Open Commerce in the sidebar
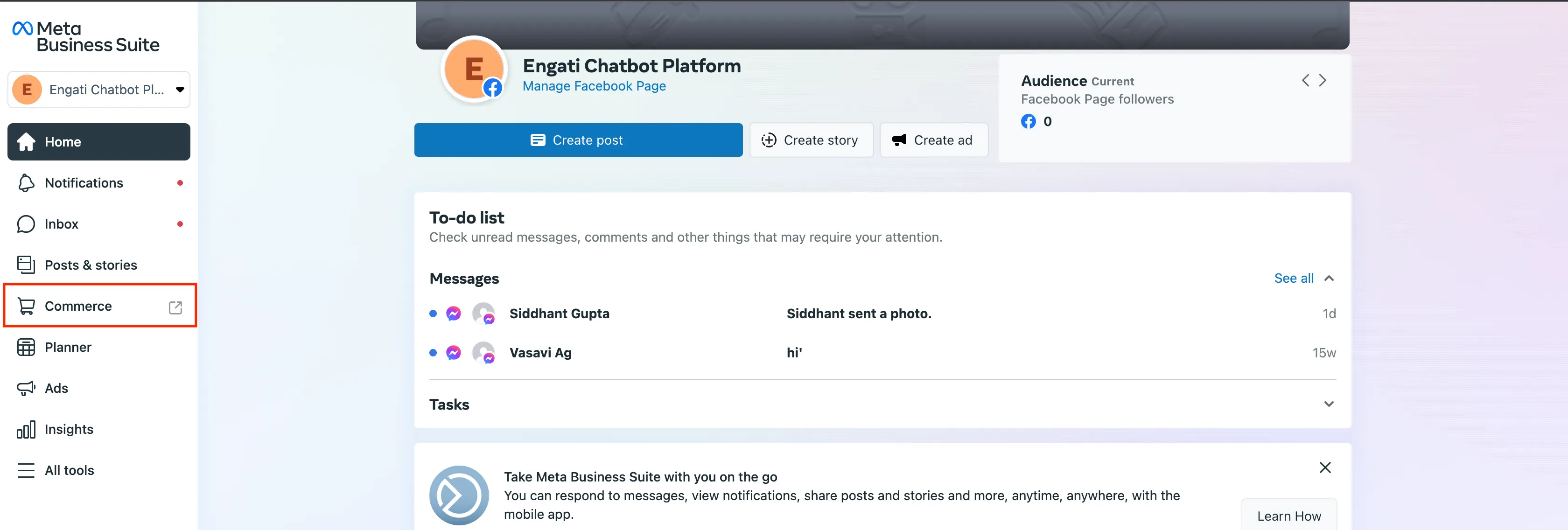The width and height of the screenshot is (1568, 530). pyautogui.click(x=98, y=306)
